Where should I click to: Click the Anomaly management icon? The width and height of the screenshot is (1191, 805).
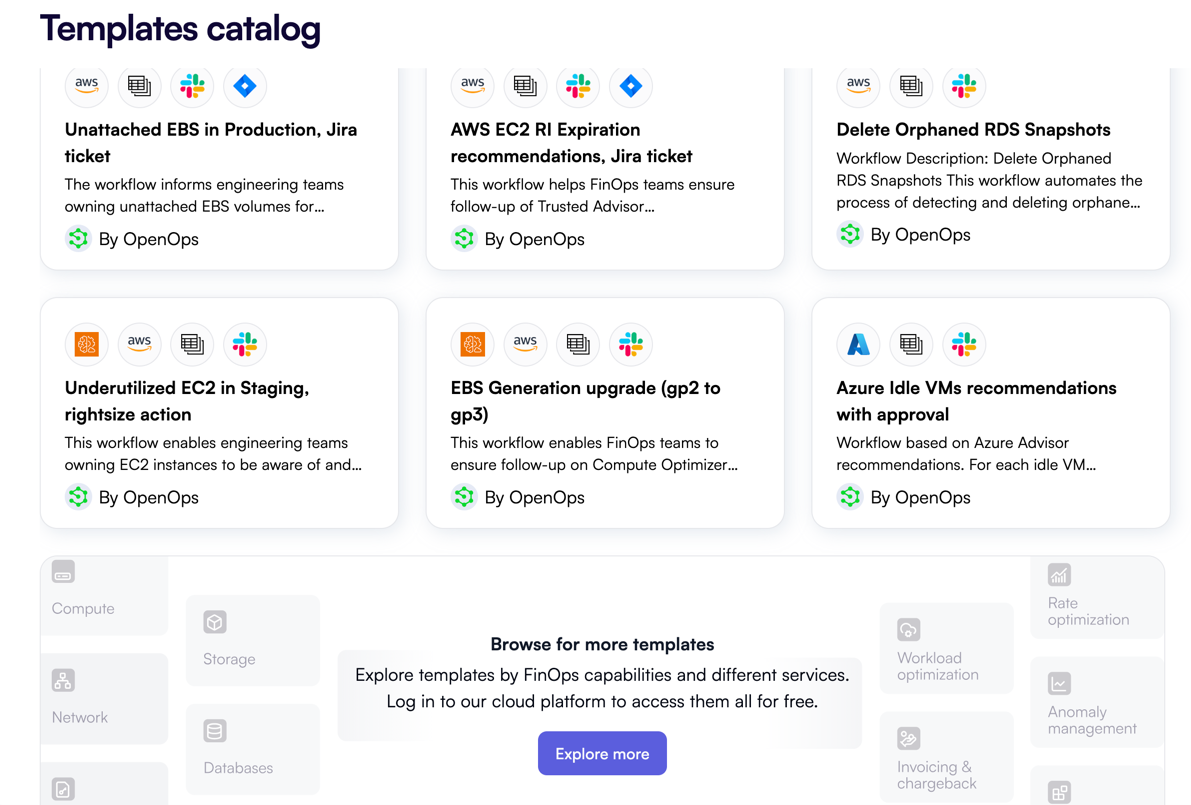[x=1059, y=683]
